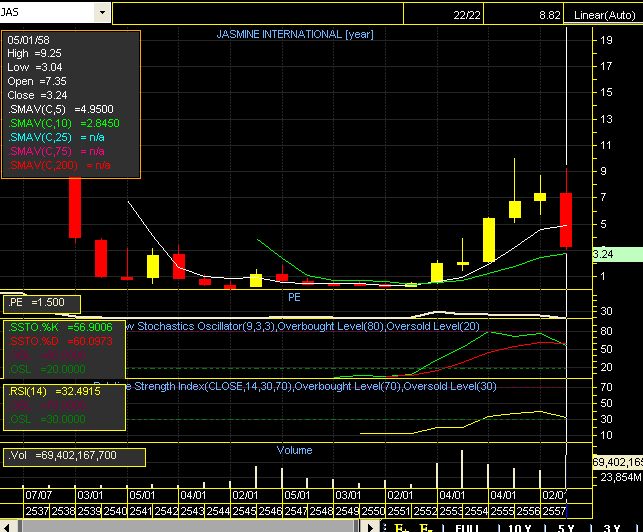The width and height of the screenshot is (643, 532).
Task: Click the green .SMAV(C,10) =2.8450 row
Action: [x=64, y=123]
